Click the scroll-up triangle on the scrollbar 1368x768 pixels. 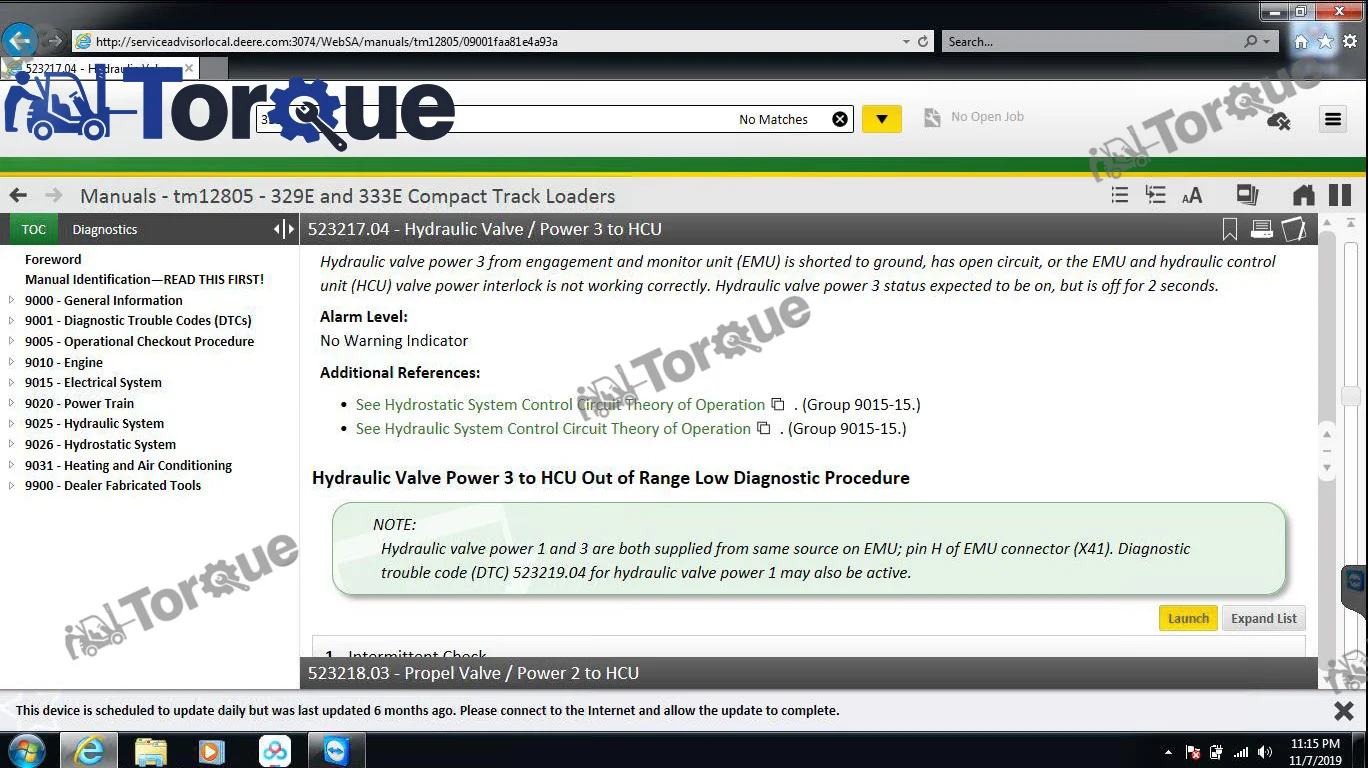(x=1327, y=222)
